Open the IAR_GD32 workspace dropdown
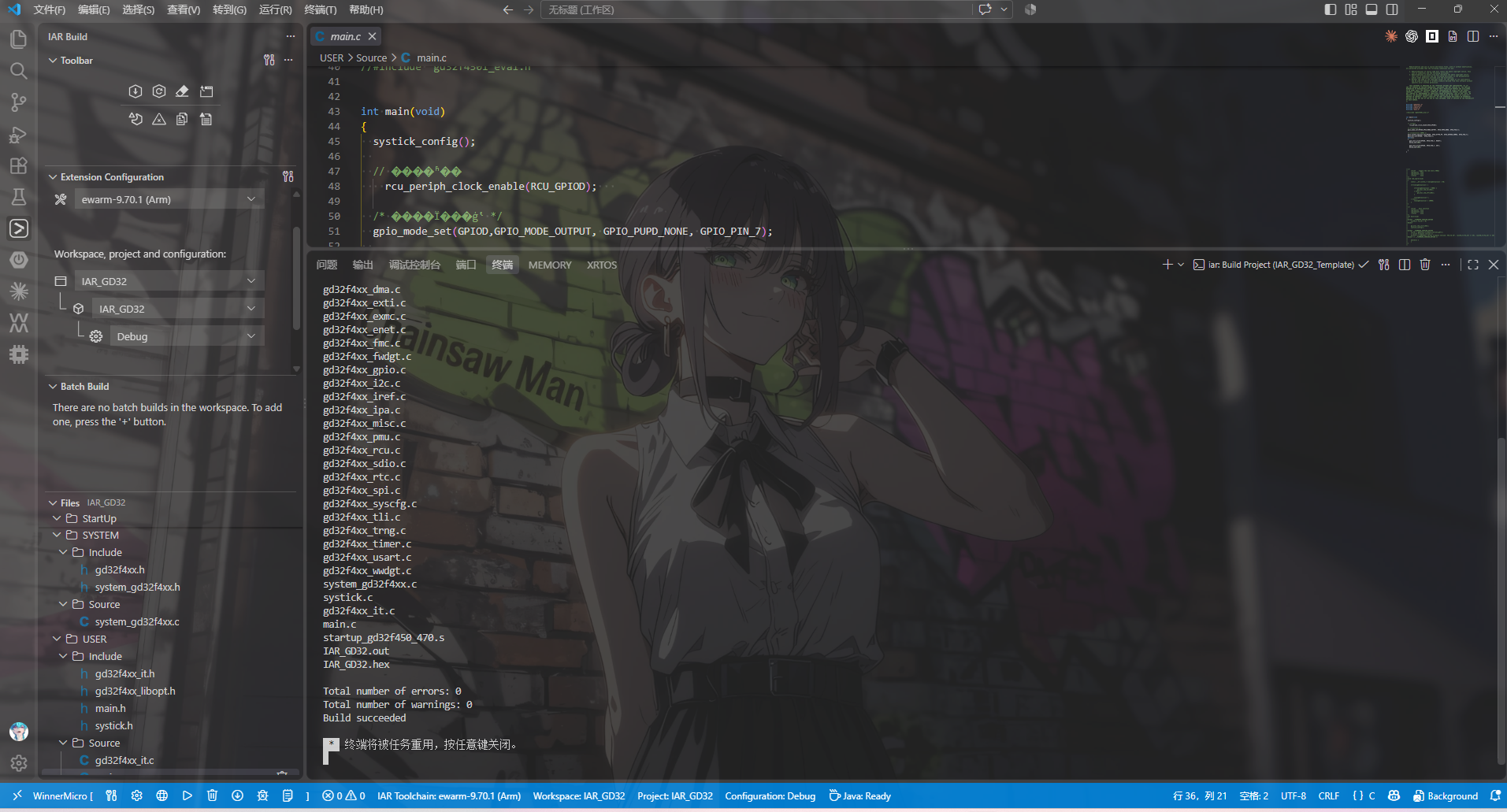The width and height of the screenshot is (1507, 812). tap(169, 281)
